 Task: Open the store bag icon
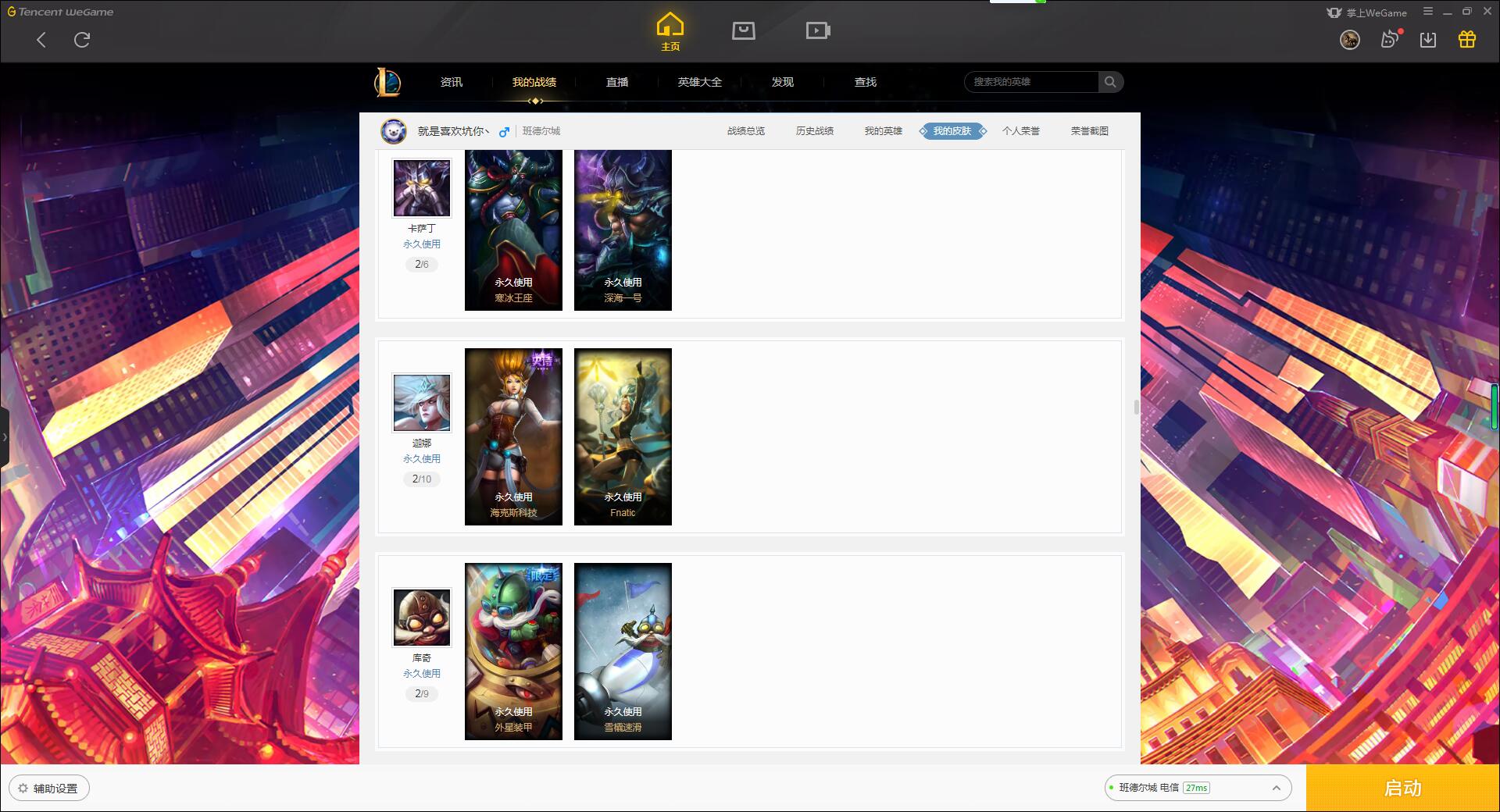[744, 30]
